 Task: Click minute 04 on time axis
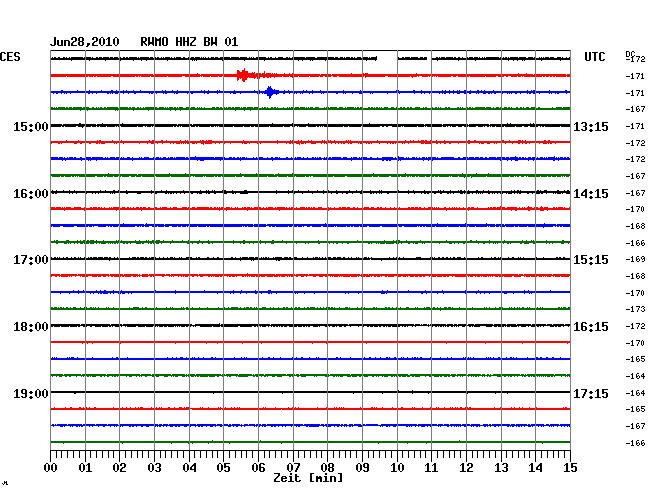tap(189, 468)
